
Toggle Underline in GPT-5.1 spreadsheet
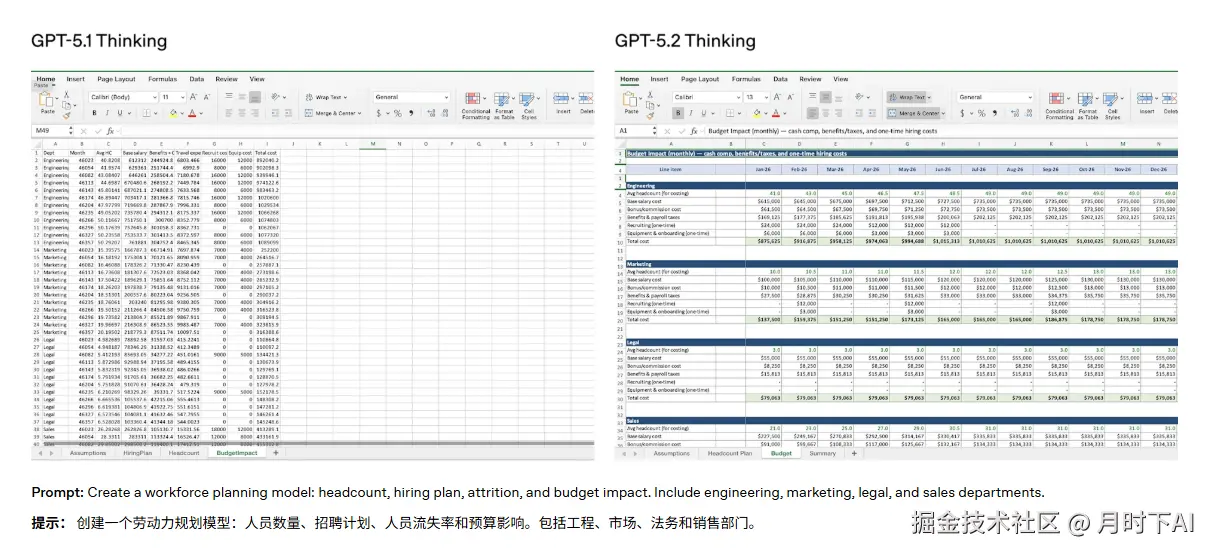pyautogui.click(x=120, y=113)
